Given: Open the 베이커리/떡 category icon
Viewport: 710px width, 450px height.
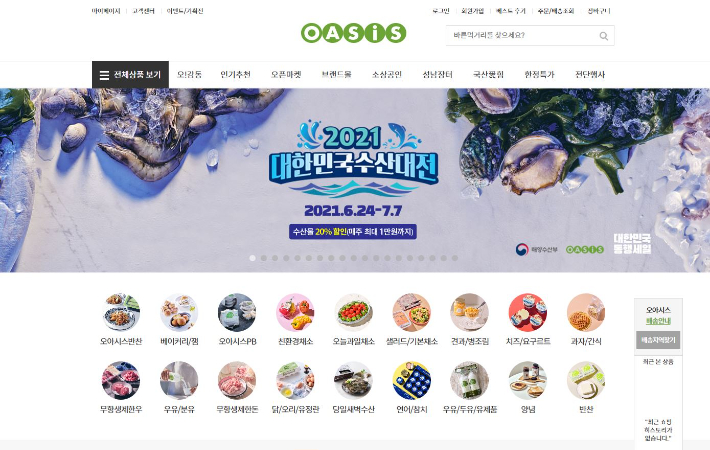Looking at the screenshot, I should click(179, 312).
